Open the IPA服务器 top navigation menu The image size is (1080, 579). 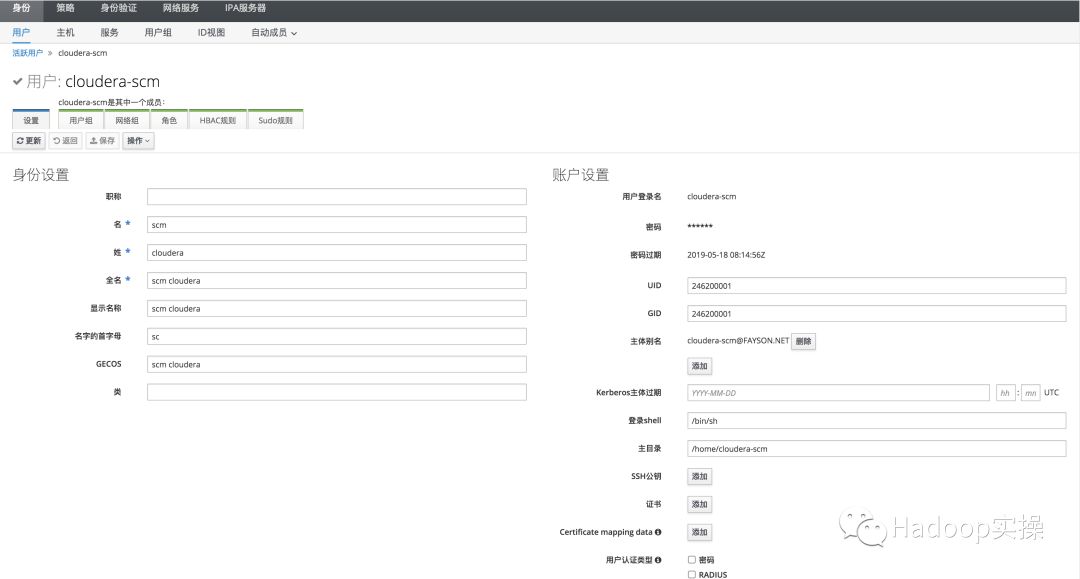[x=245, y=8]
